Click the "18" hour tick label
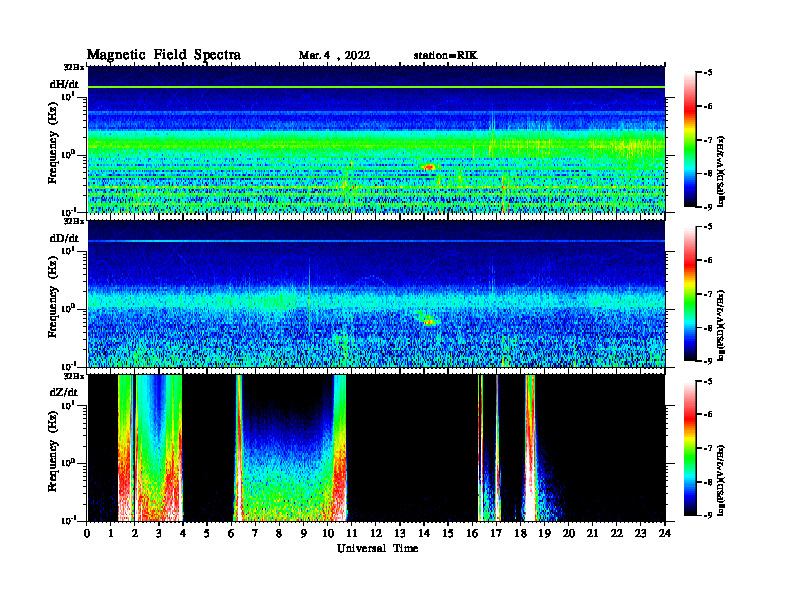 520,533
